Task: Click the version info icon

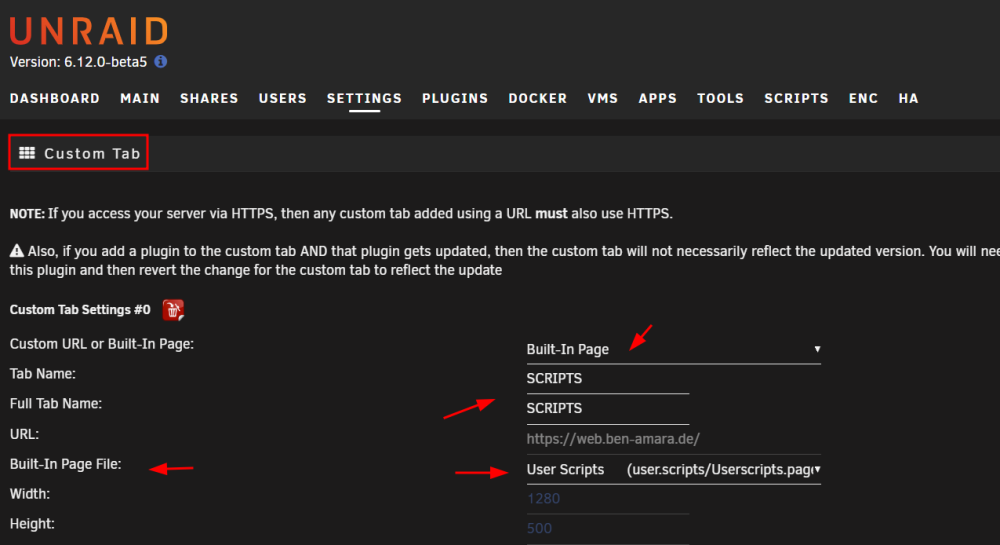Action: tap(161, 61)
